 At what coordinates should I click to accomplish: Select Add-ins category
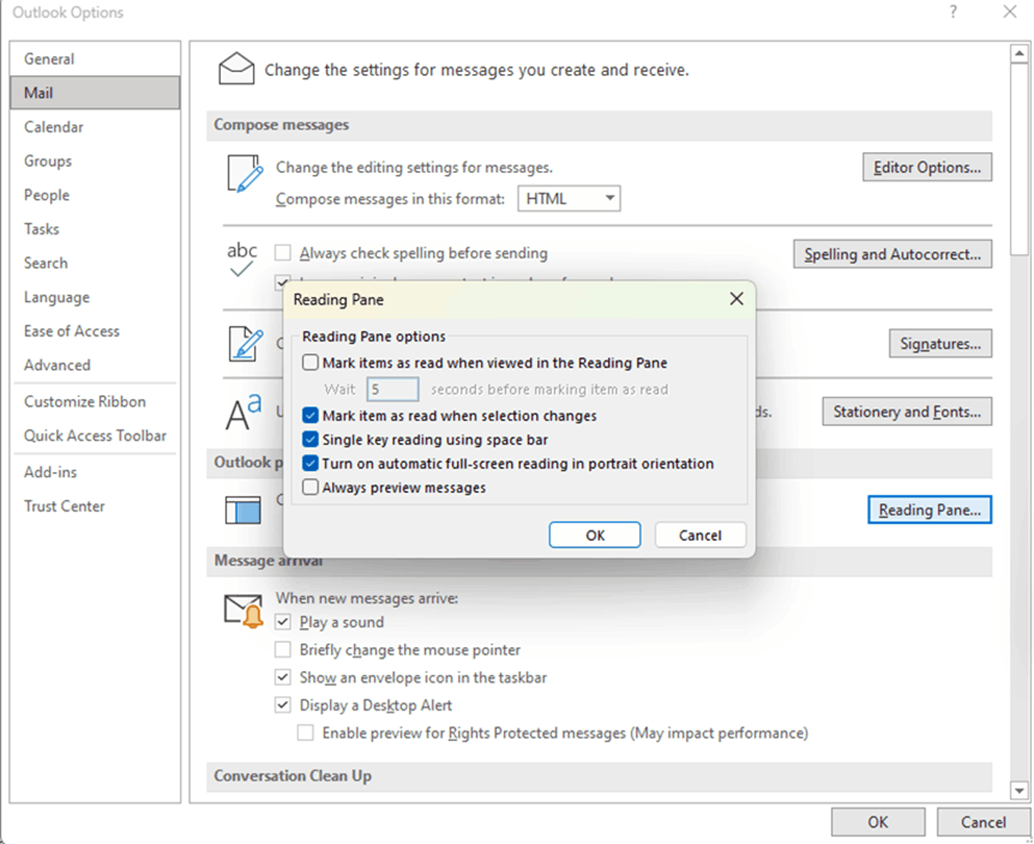coord(95,472)
